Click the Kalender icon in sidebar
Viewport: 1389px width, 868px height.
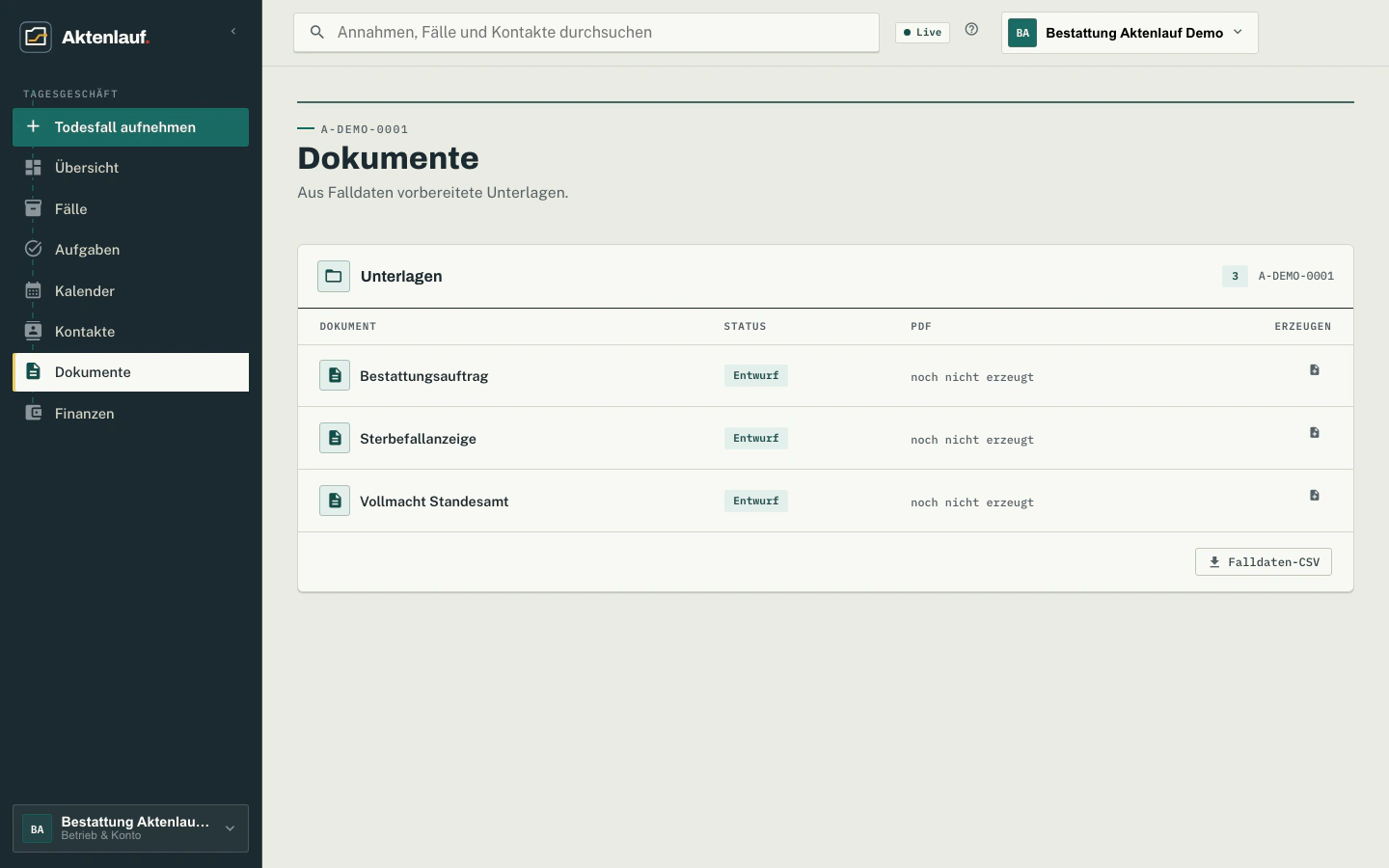[x=33, y=290]
